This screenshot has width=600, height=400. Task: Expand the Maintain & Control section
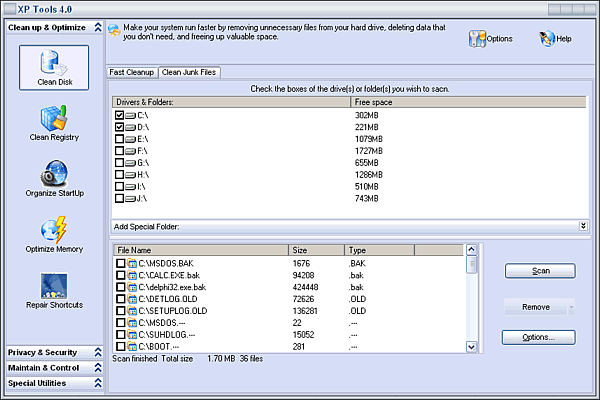(x=98, y=367)
